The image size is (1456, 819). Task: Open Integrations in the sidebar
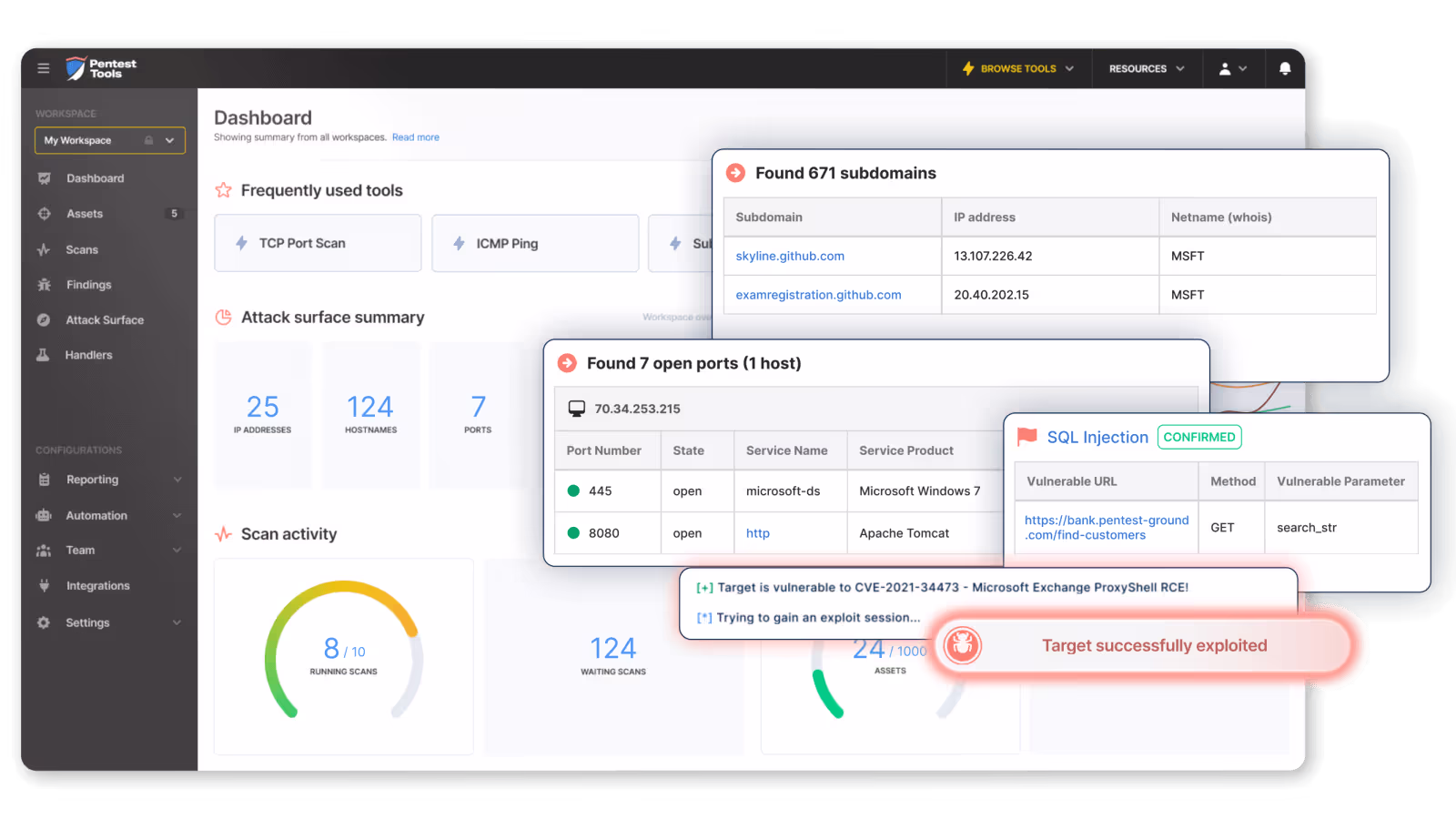pos(97,586)
